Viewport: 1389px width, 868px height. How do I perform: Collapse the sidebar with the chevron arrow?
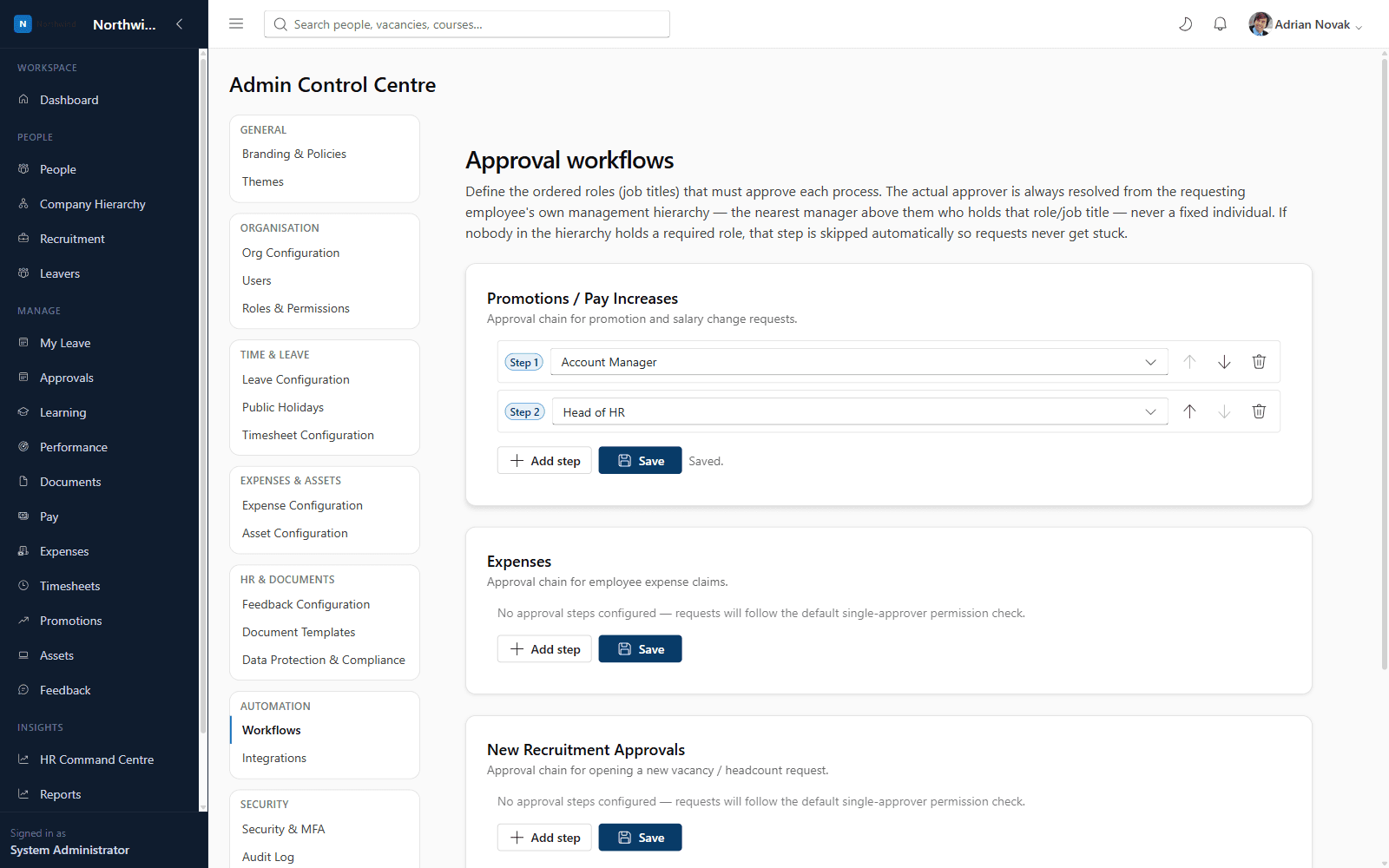click(x=179, y=24)
